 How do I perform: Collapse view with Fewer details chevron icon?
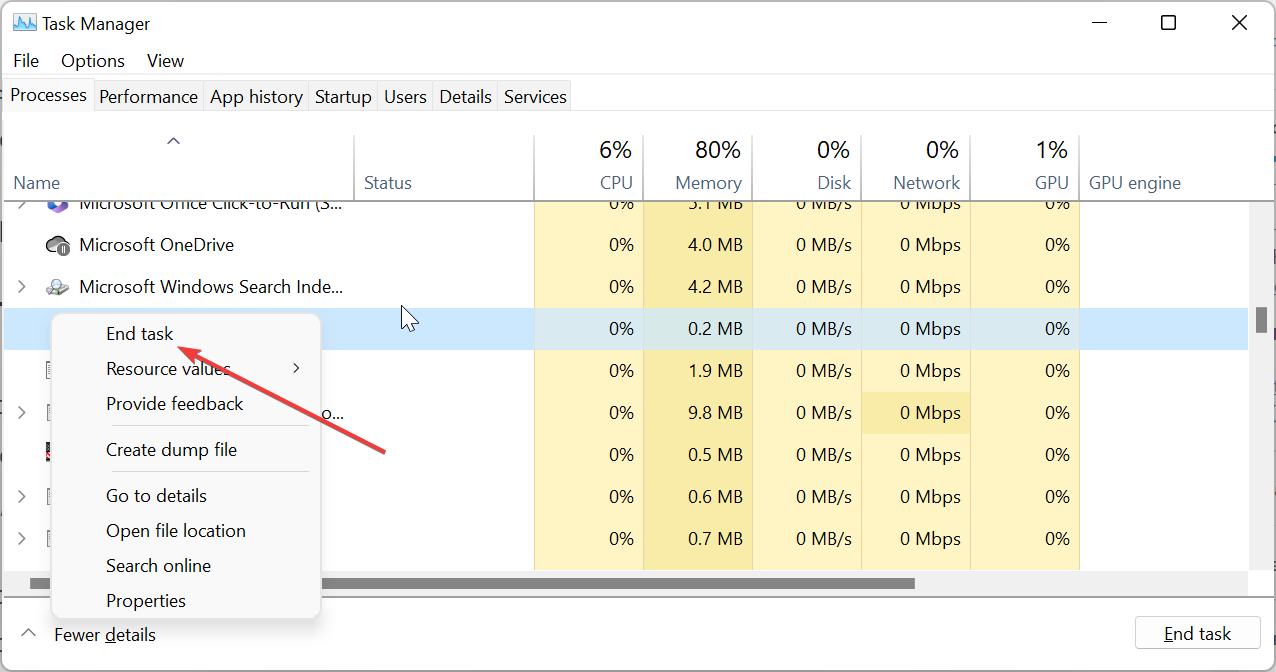point(29,634)
